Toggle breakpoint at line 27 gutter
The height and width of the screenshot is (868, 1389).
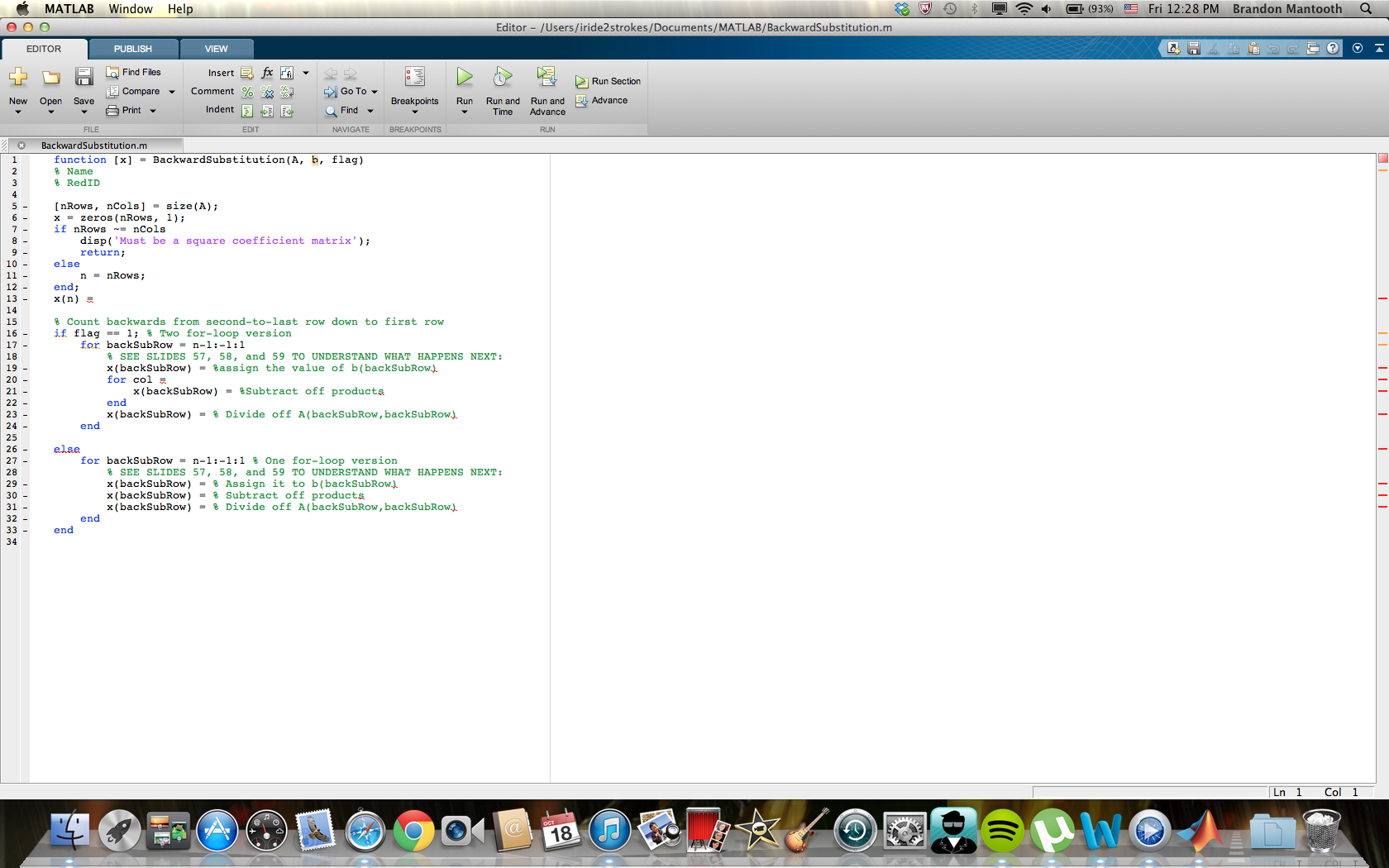[x=25, y=461]
